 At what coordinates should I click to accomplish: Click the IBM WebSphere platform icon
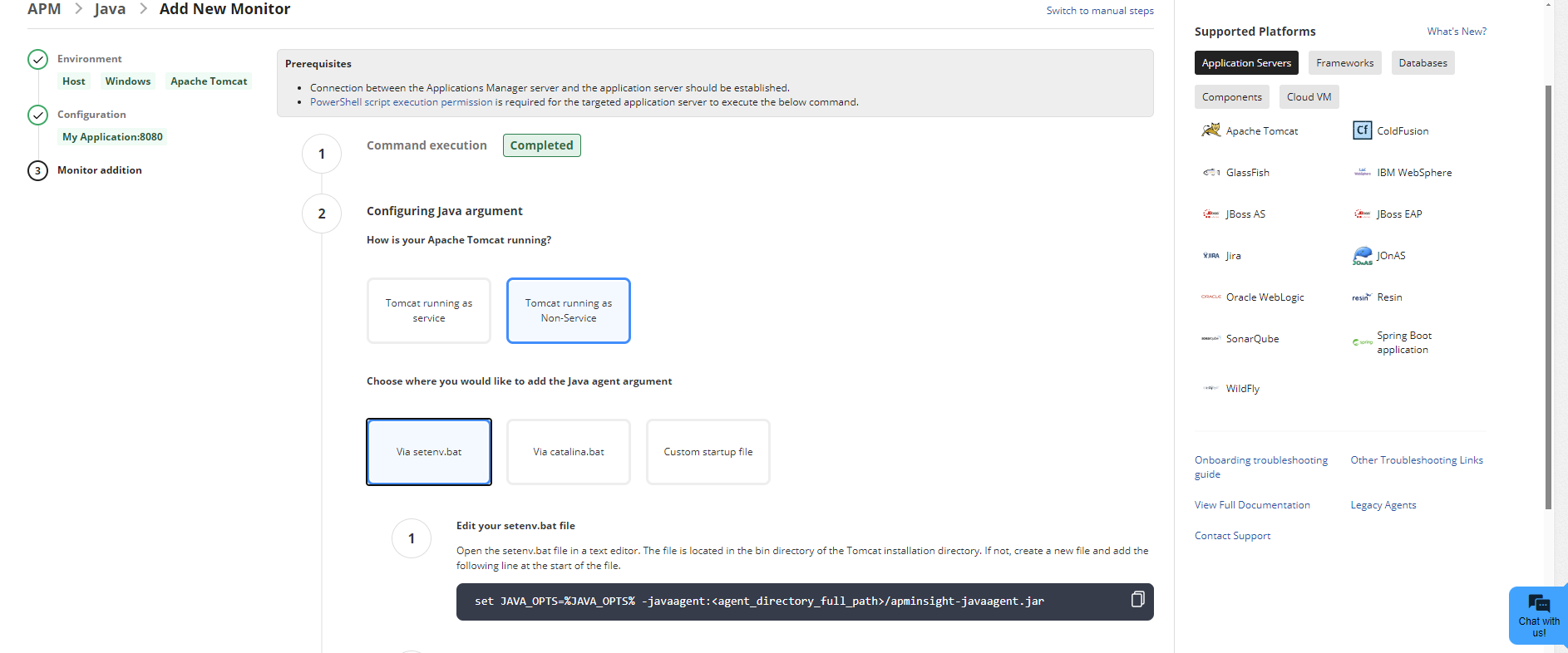(1362, 172)
